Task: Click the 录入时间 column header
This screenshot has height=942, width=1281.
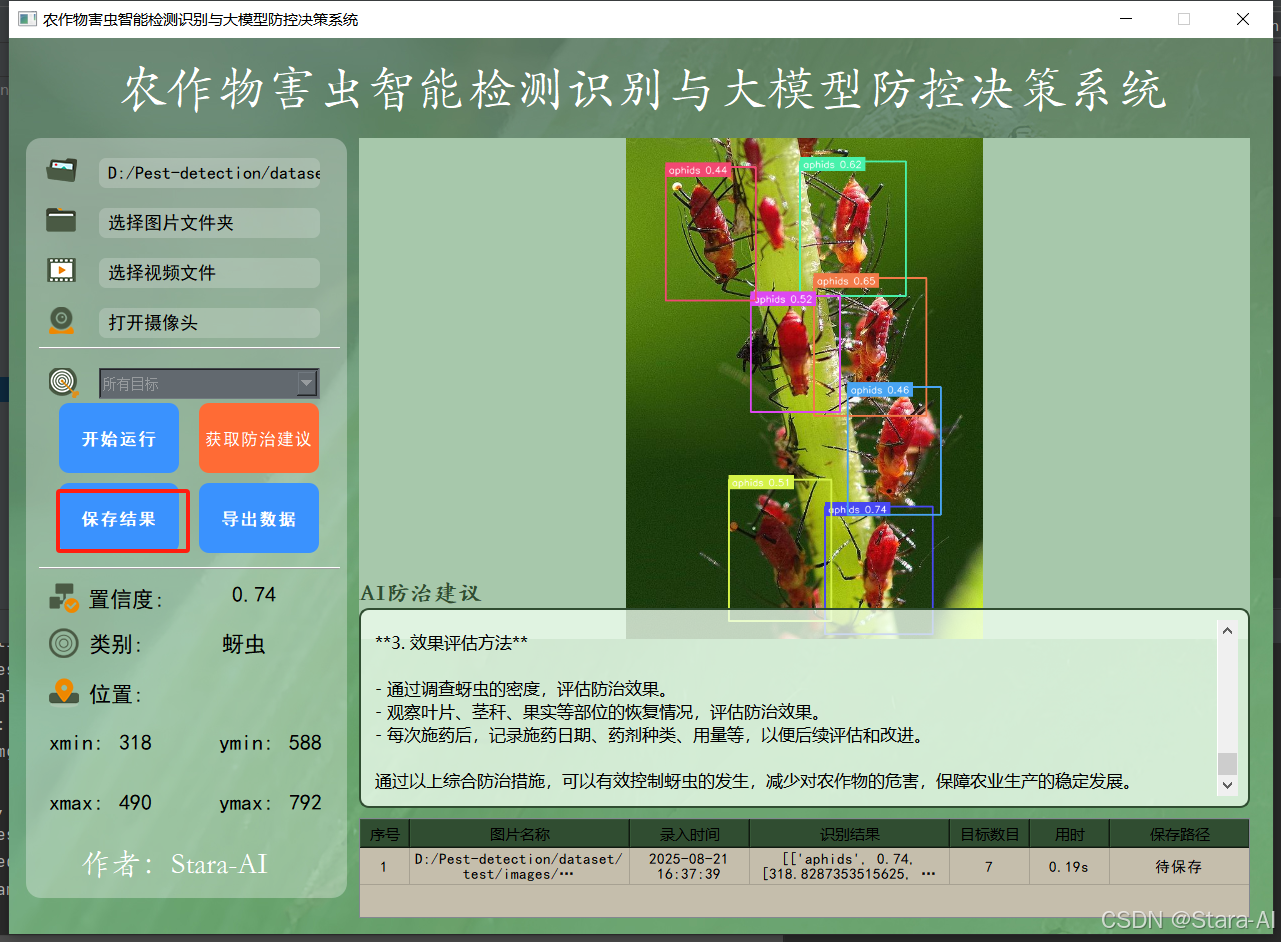Action: point(690,834)
